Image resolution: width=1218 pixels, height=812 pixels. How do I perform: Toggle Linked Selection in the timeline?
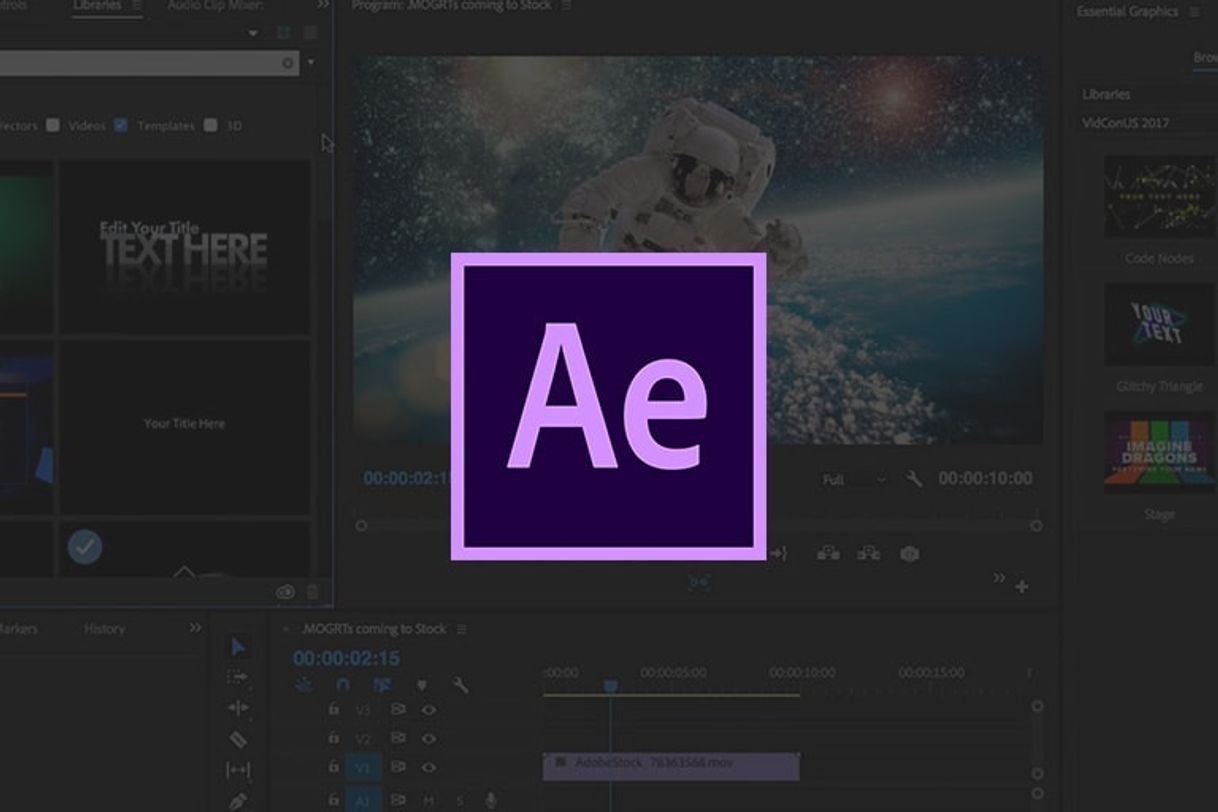tap(381, 685)
